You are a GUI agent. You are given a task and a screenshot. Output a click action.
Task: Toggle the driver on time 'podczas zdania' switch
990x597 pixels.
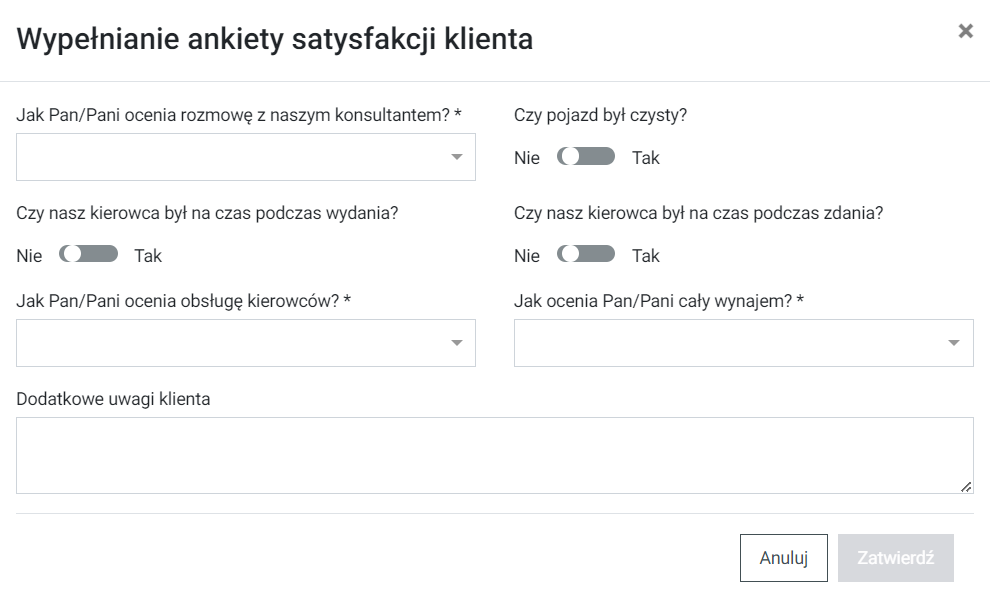click(587, 255)
